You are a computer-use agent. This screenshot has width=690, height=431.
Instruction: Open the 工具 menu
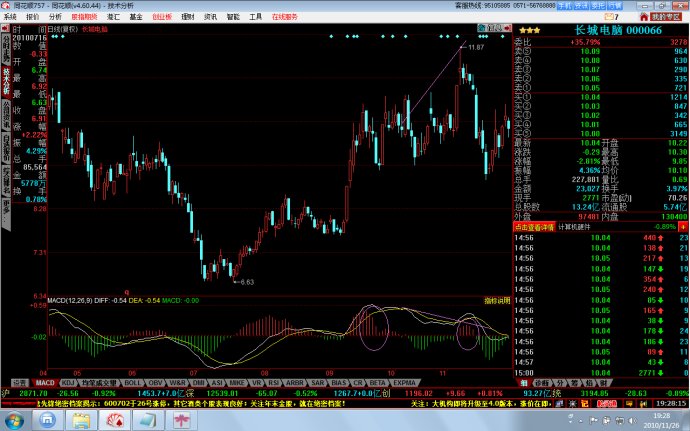256,17
